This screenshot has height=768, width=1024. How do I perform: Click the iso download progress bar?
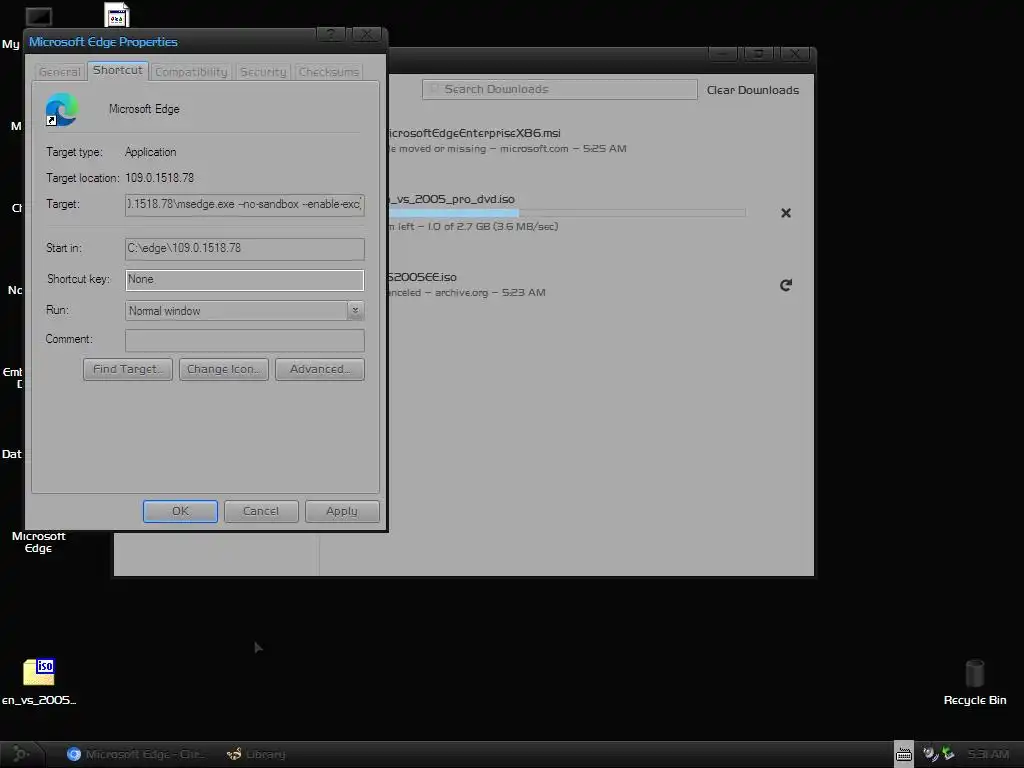click(567, 213)
